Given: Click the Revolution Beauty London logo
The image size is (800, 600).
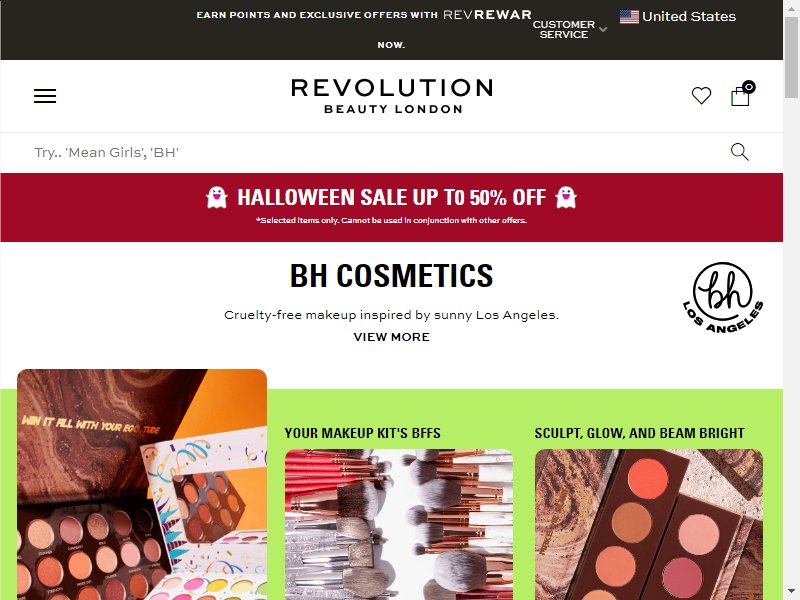Looking at the screenshot, I should (x=392, y=96).
